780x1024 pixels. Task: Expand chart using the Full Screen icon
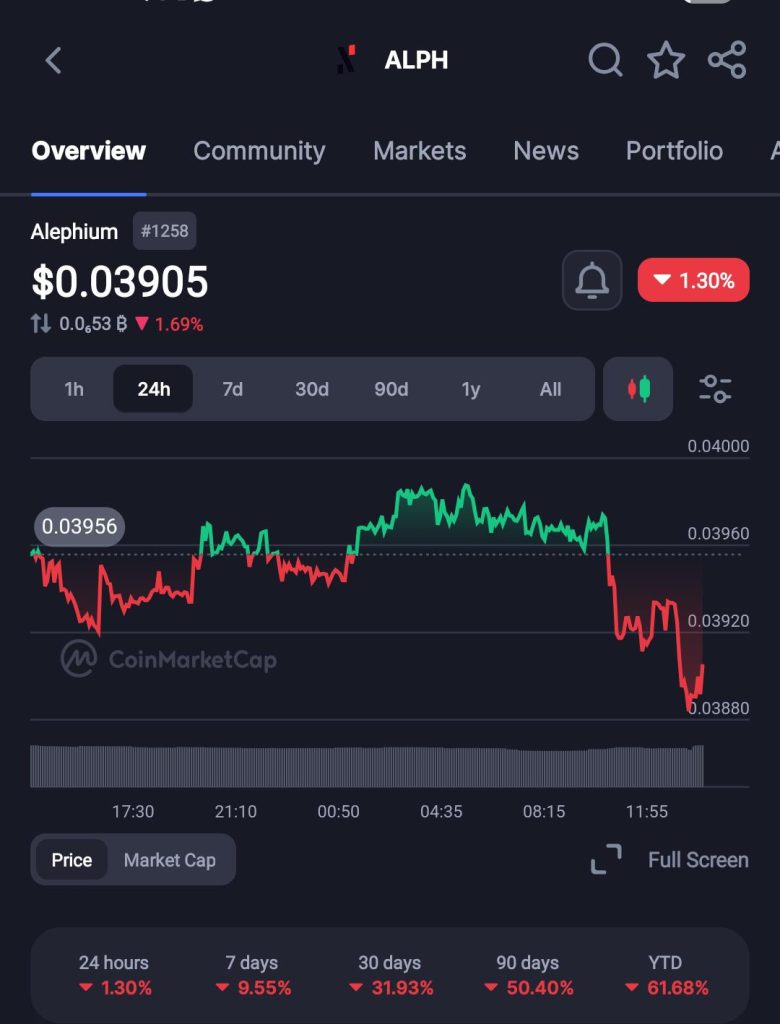[x=606, y=859]
